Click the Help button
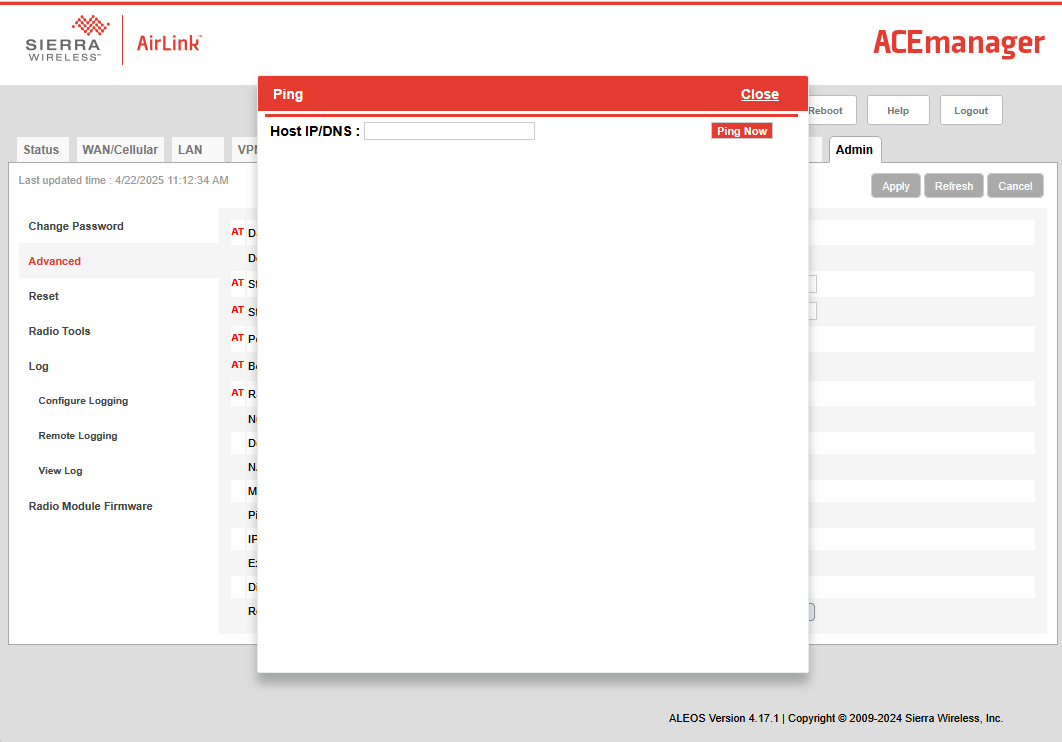Image resolution: width=1062 pixels, height=742 pixels. pos(898,110)
